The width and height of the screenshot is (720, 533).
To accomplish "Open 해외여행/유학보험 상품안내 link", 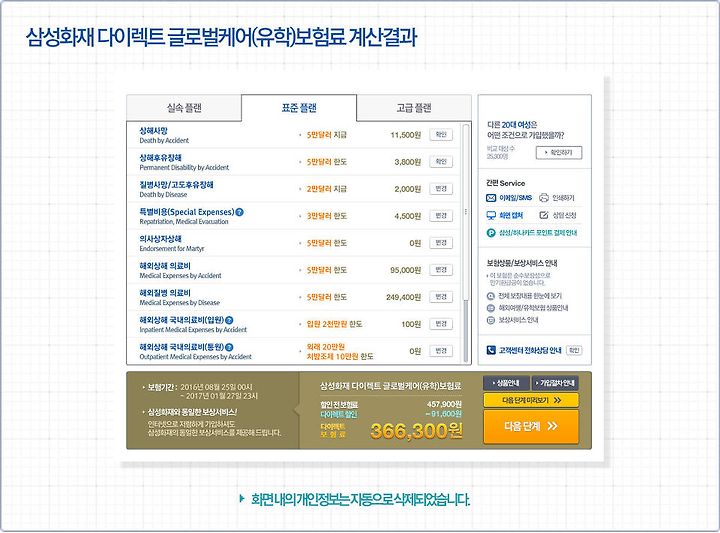I will tap(533, 308).
